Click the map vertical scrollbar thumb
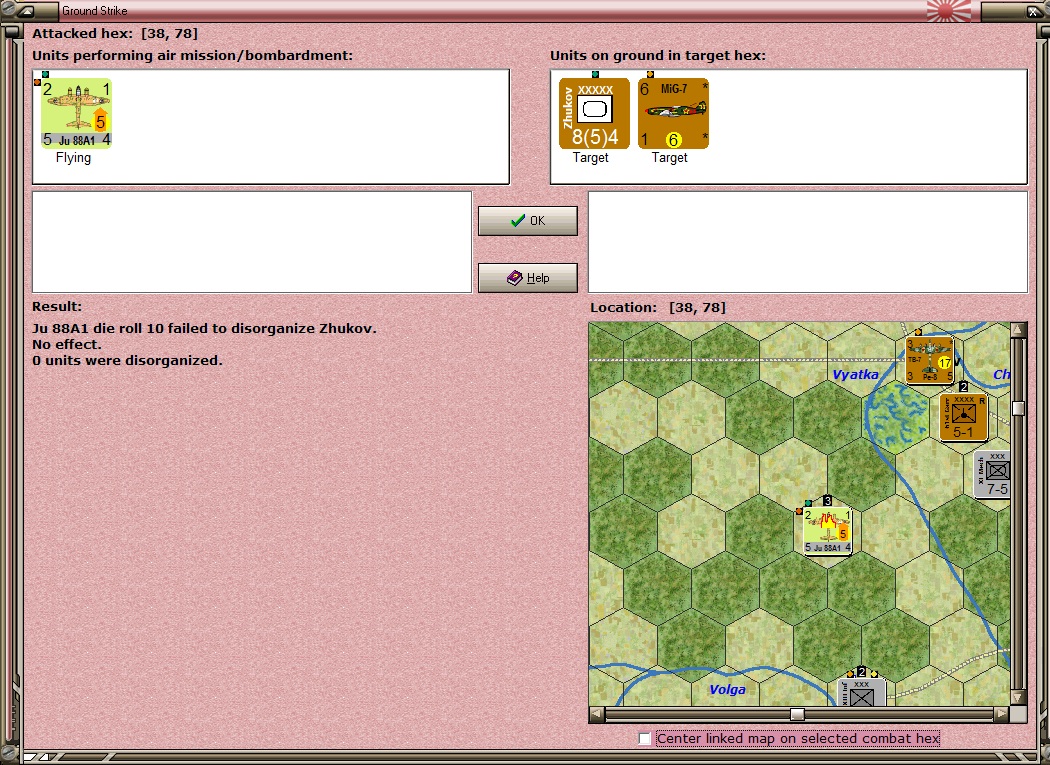Image resolution: width=1050 pixels, height=765 pixels. (1019, 408)
